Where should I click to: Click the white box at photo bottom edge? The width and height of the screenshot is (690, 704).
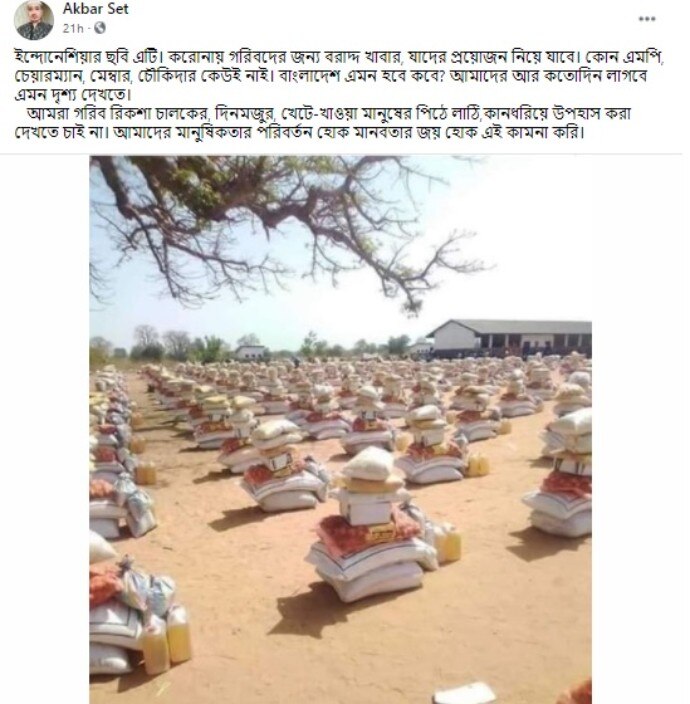[x=465, y=693]
